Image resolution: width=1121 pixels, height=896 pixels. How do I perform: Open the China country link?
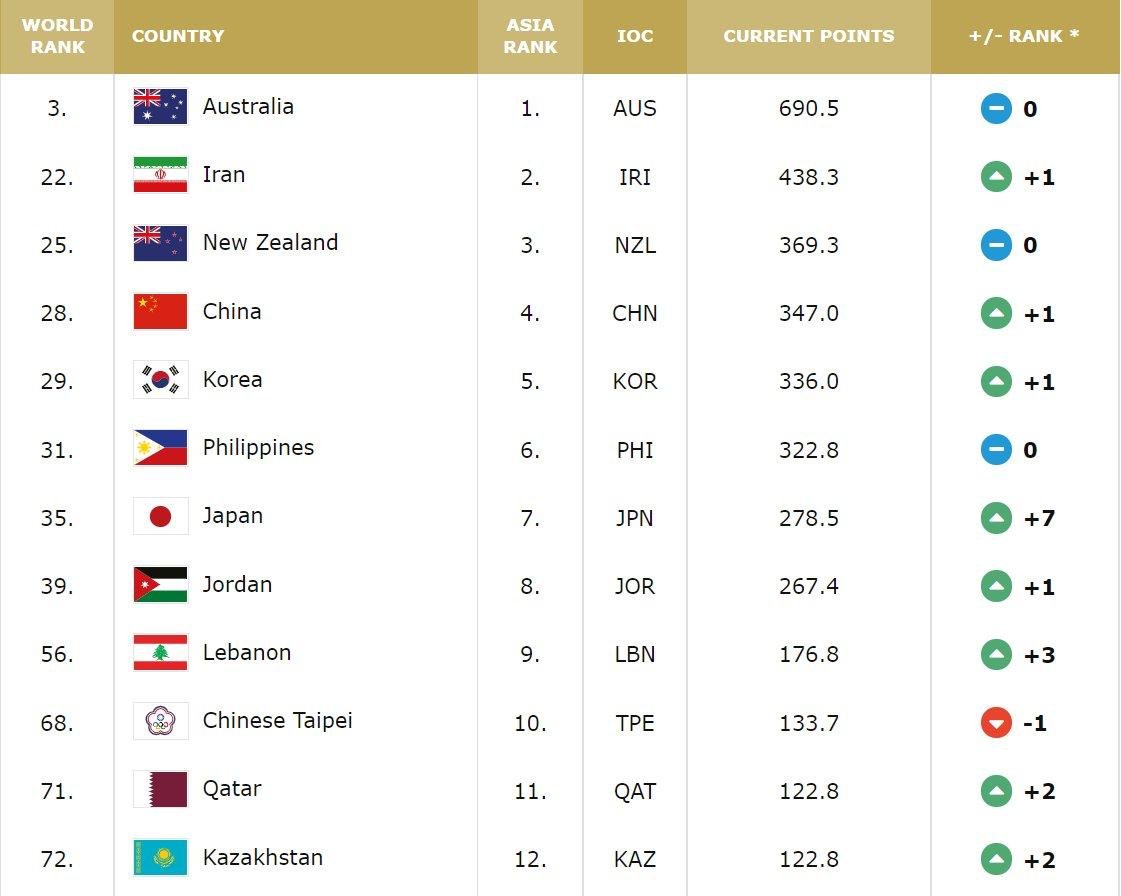(x=232, y=312)
